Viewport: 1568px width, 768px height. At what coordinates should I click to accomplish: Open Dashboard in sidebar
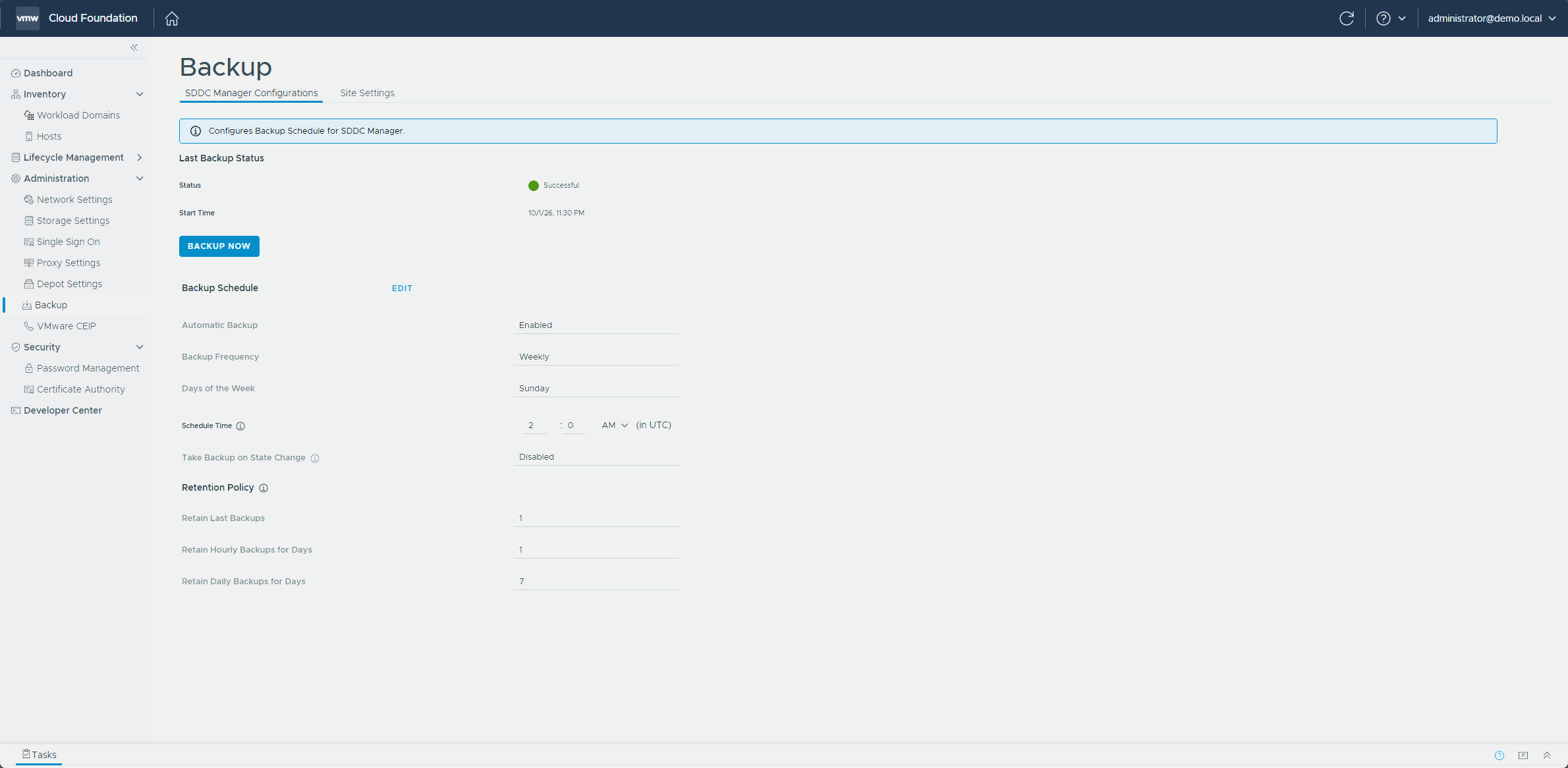click(48, 73)
